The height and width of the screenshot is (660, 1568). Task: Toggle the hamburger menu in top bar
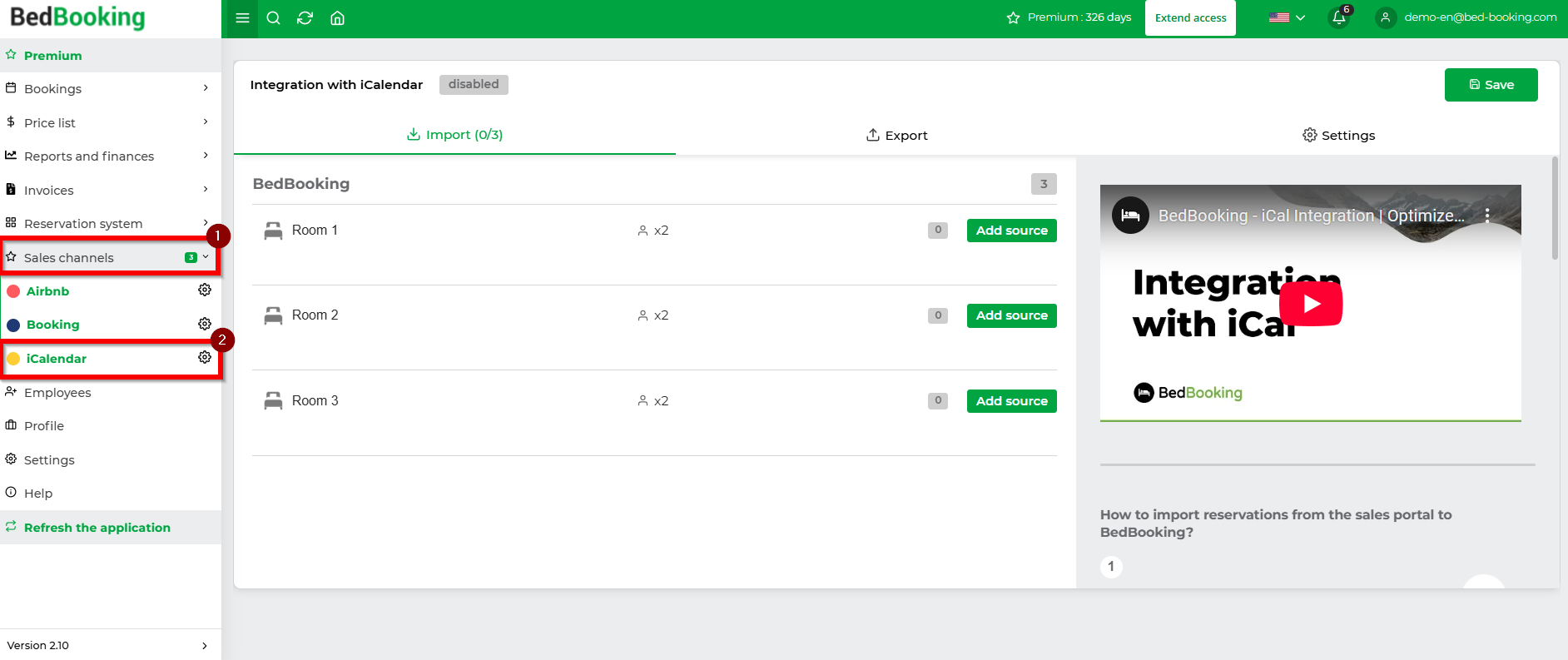click(x=242, y=18)
